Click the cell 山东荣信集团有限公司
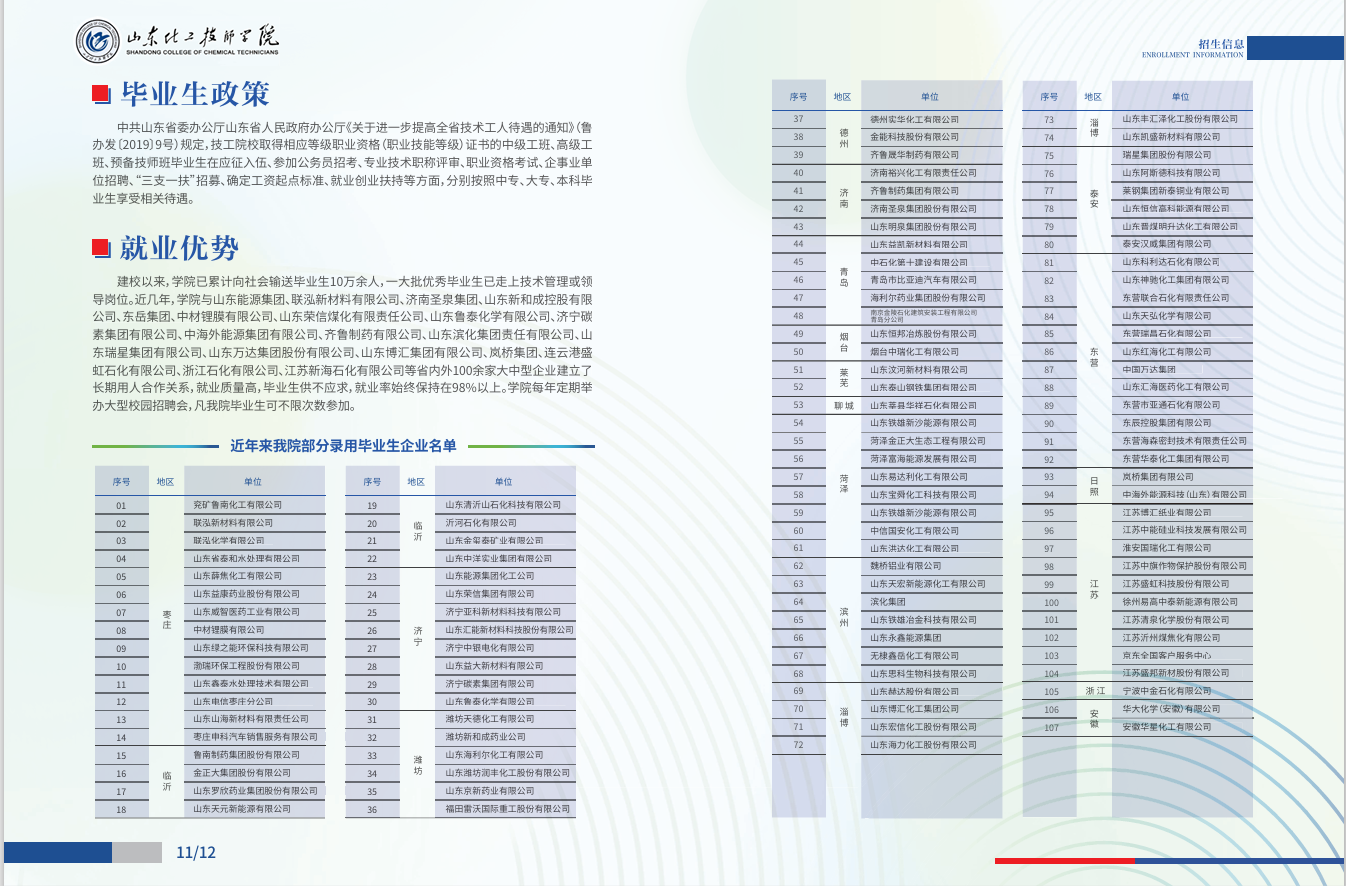1346x886 pixels. tap(489, 594)
